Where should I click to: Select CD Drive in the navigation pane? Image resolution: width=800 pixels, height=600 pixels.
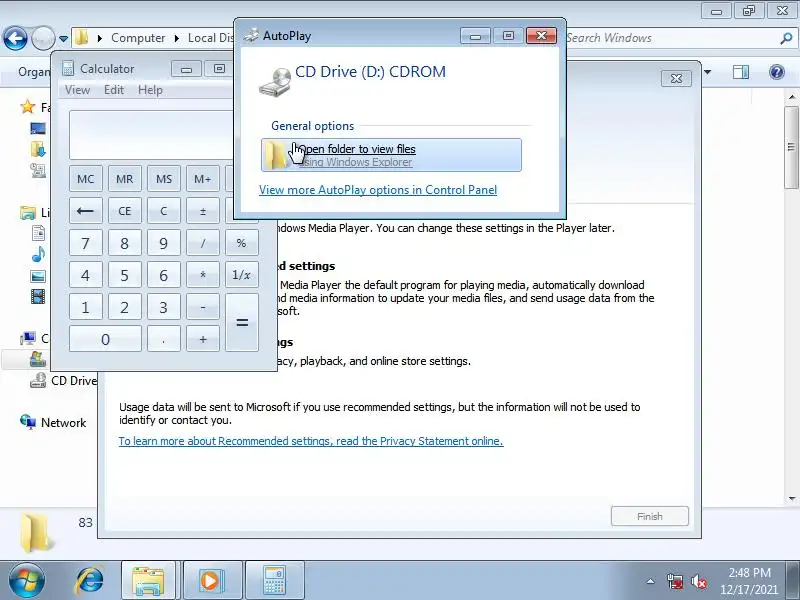pos(63,381)
